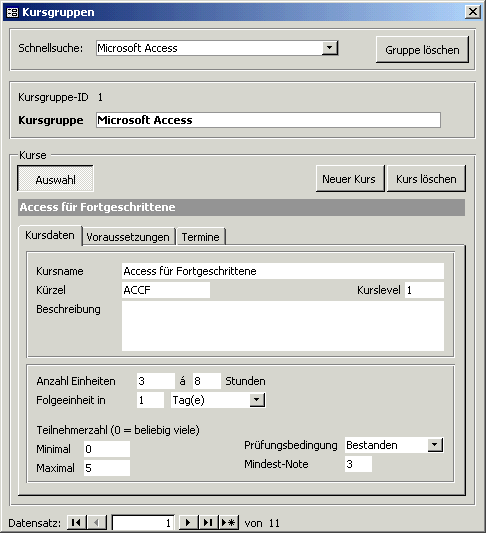
Task: Click the Kursgruppe-ID value 1
Action: tap(100, 97)
